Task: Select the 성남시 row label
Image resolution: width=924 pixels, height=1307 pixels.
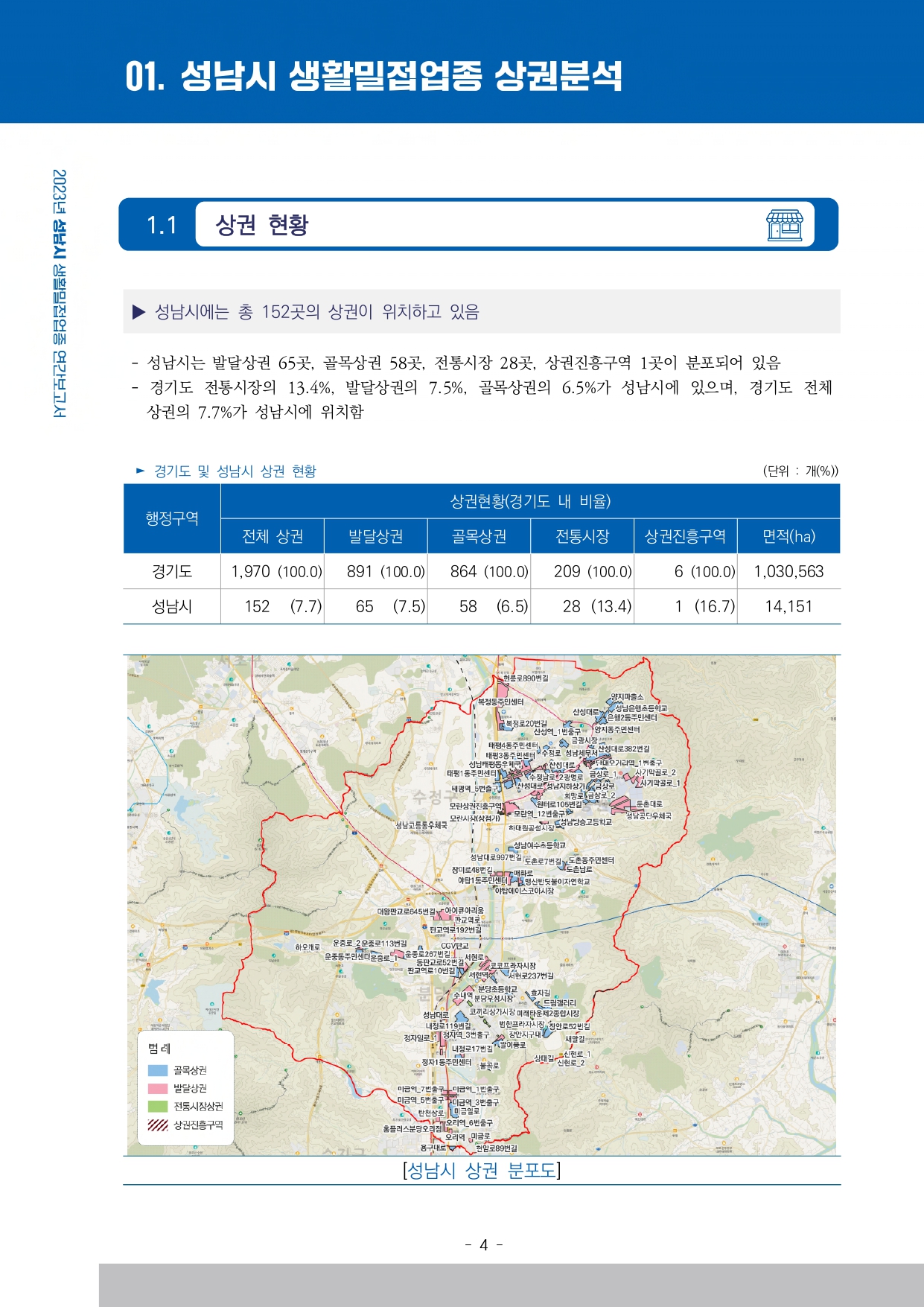Action: pos(172,606)
